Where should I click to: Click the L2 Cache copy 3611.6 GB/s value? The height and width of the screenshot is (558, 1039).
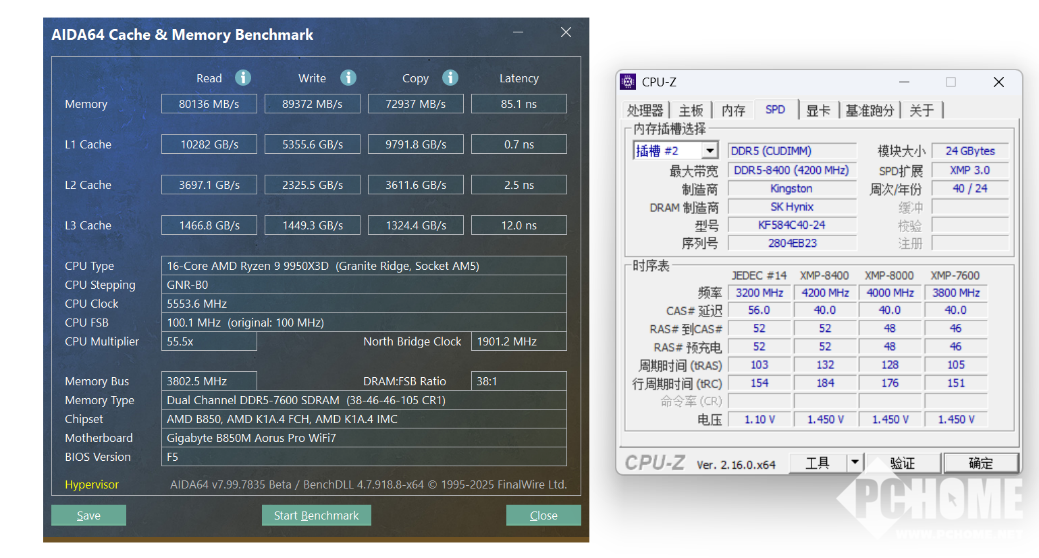(415, 185)
